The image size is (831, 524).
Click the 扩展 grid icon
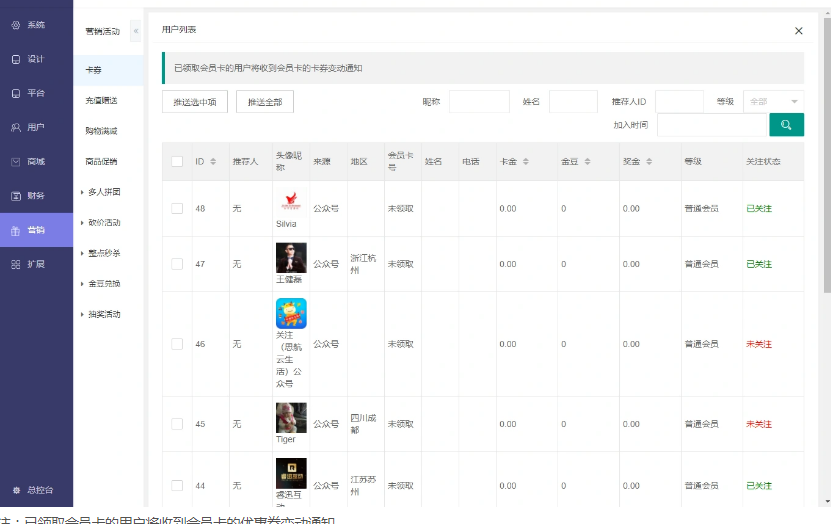tap(16, 264)
